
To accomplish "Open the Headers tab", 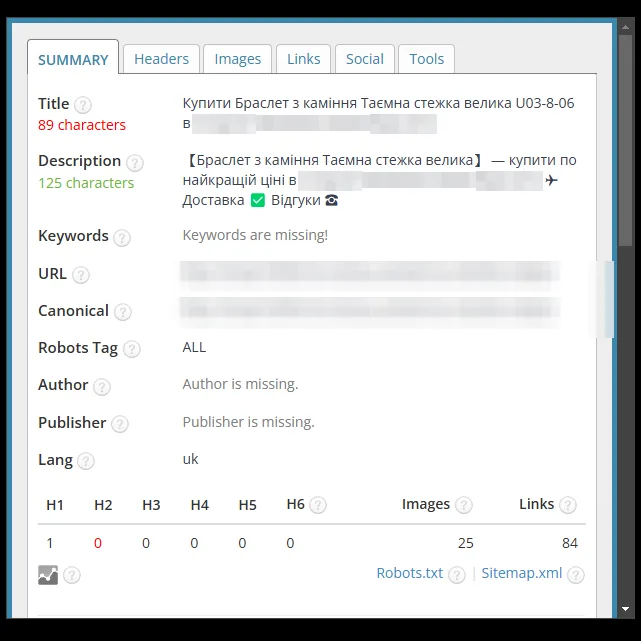I will click(x=161, y=59).
